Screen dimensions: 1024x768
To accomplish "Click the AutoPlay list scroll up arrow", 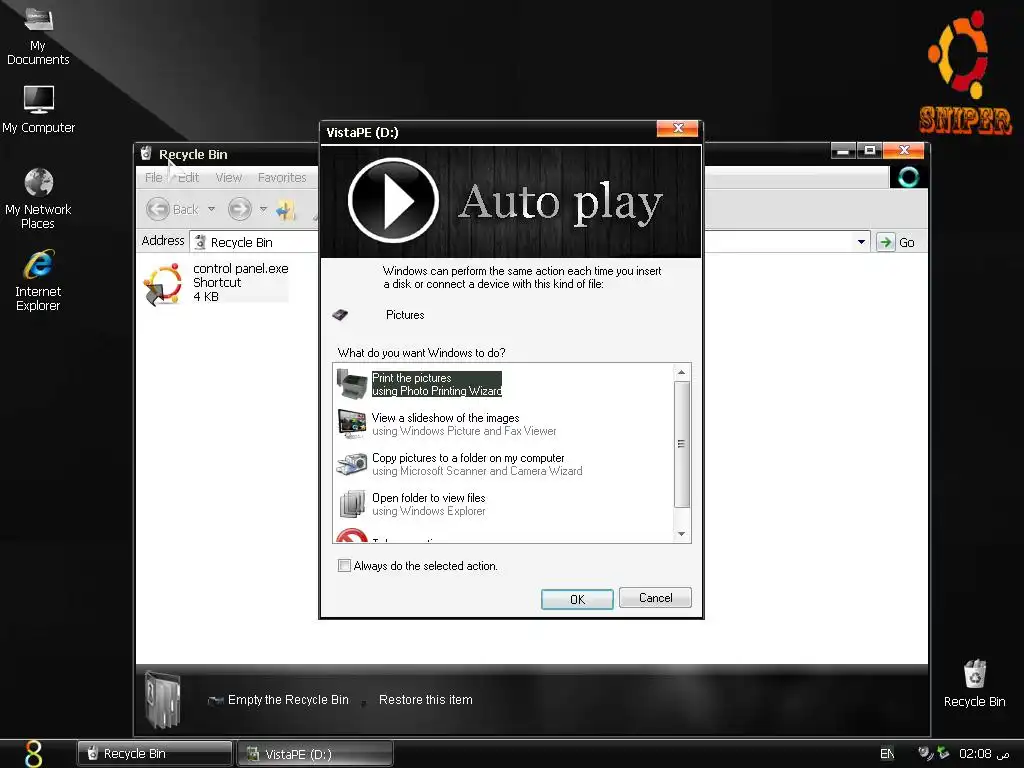I will 681,372.
